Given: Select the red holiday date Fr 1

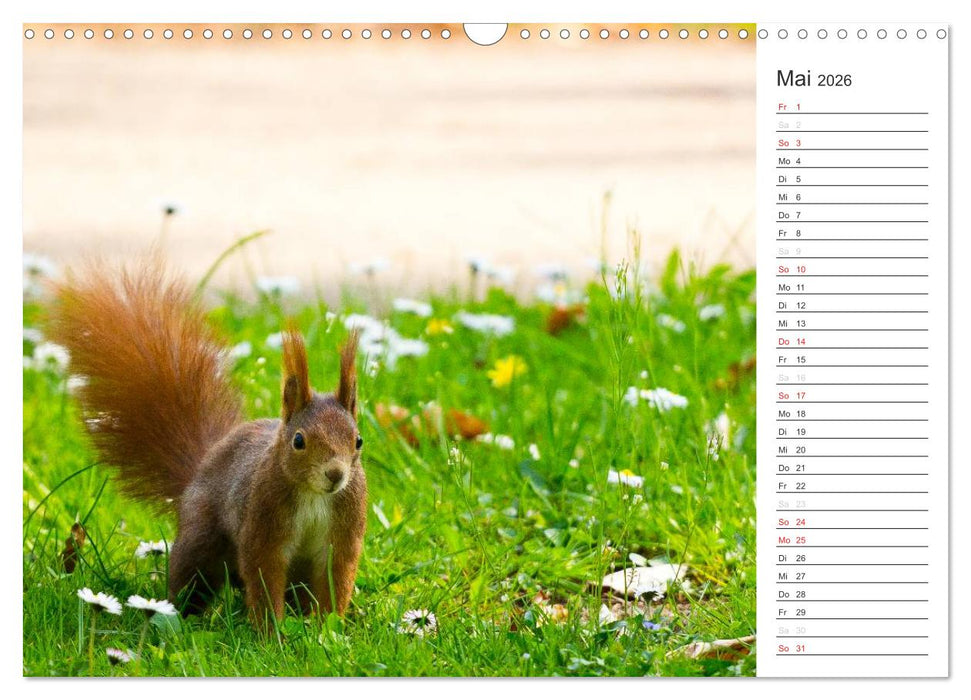Looking at the screenshot, I should [790, 106].
